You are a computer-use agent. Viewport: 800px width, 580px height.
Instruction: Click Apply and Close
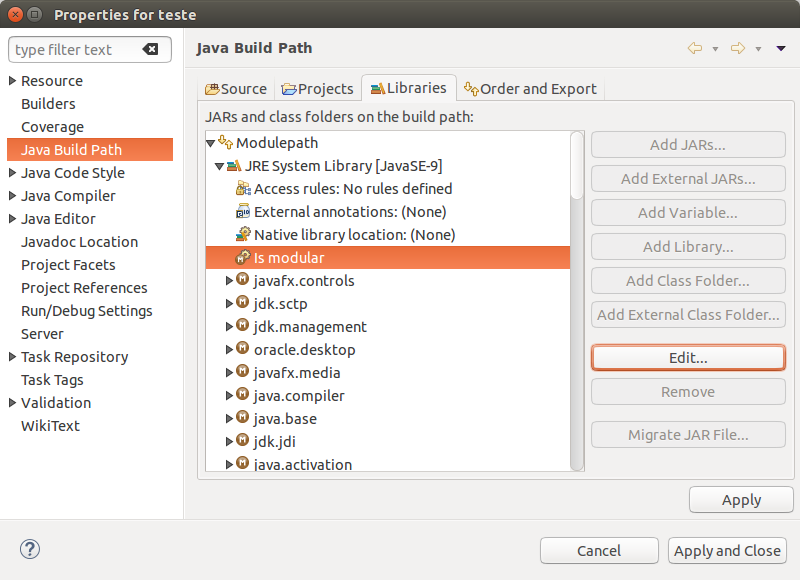727,551
